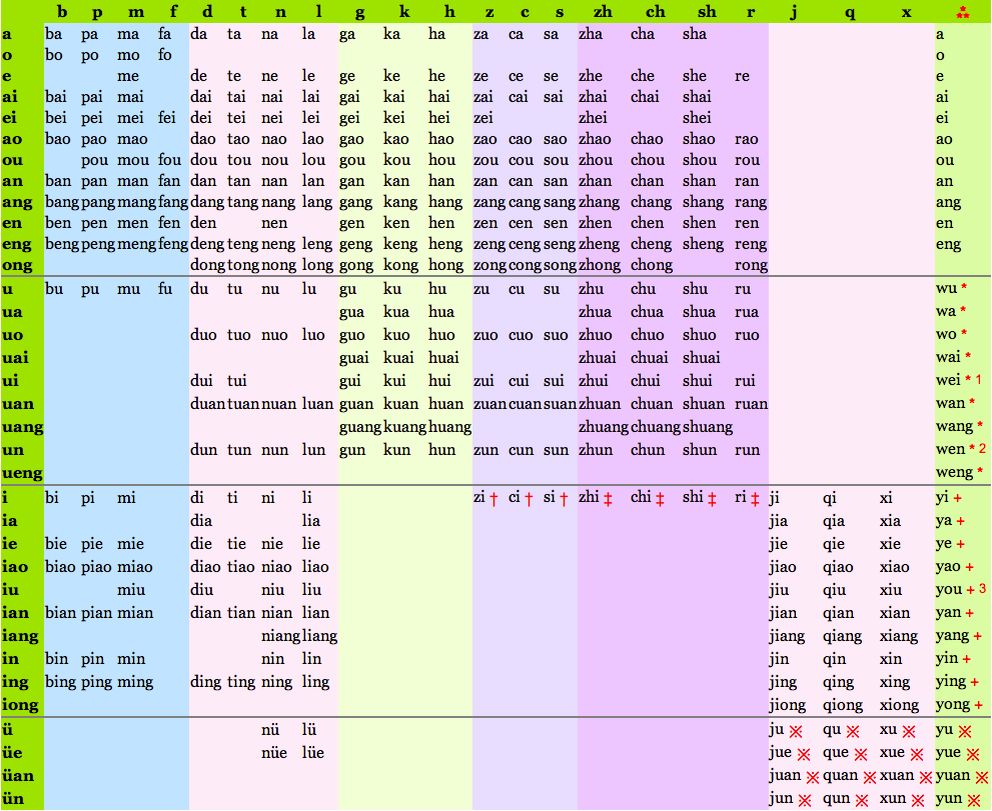This screenshot has height=811, width=992.
Task: Select the syllable 'cuan'
Action: [525, 404]
